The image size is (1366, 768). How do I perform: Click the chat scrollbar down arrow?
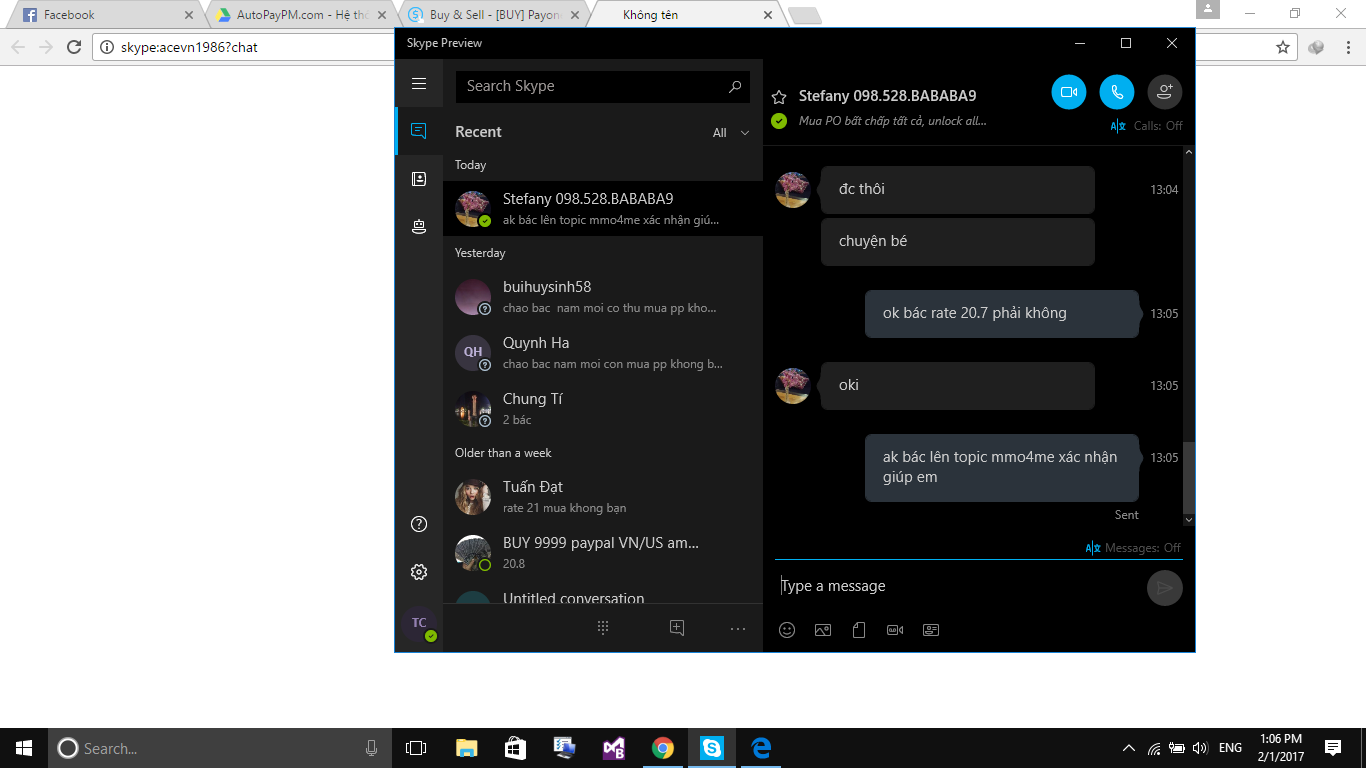click(1189, 520)
